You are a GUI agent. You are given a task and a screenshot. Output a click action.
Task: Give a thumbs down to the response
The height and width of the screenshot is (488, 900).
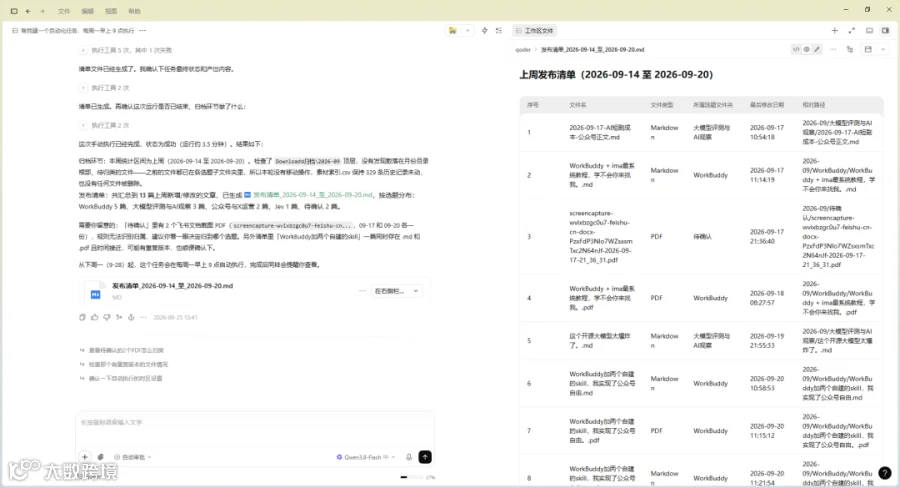pos(107,317)
